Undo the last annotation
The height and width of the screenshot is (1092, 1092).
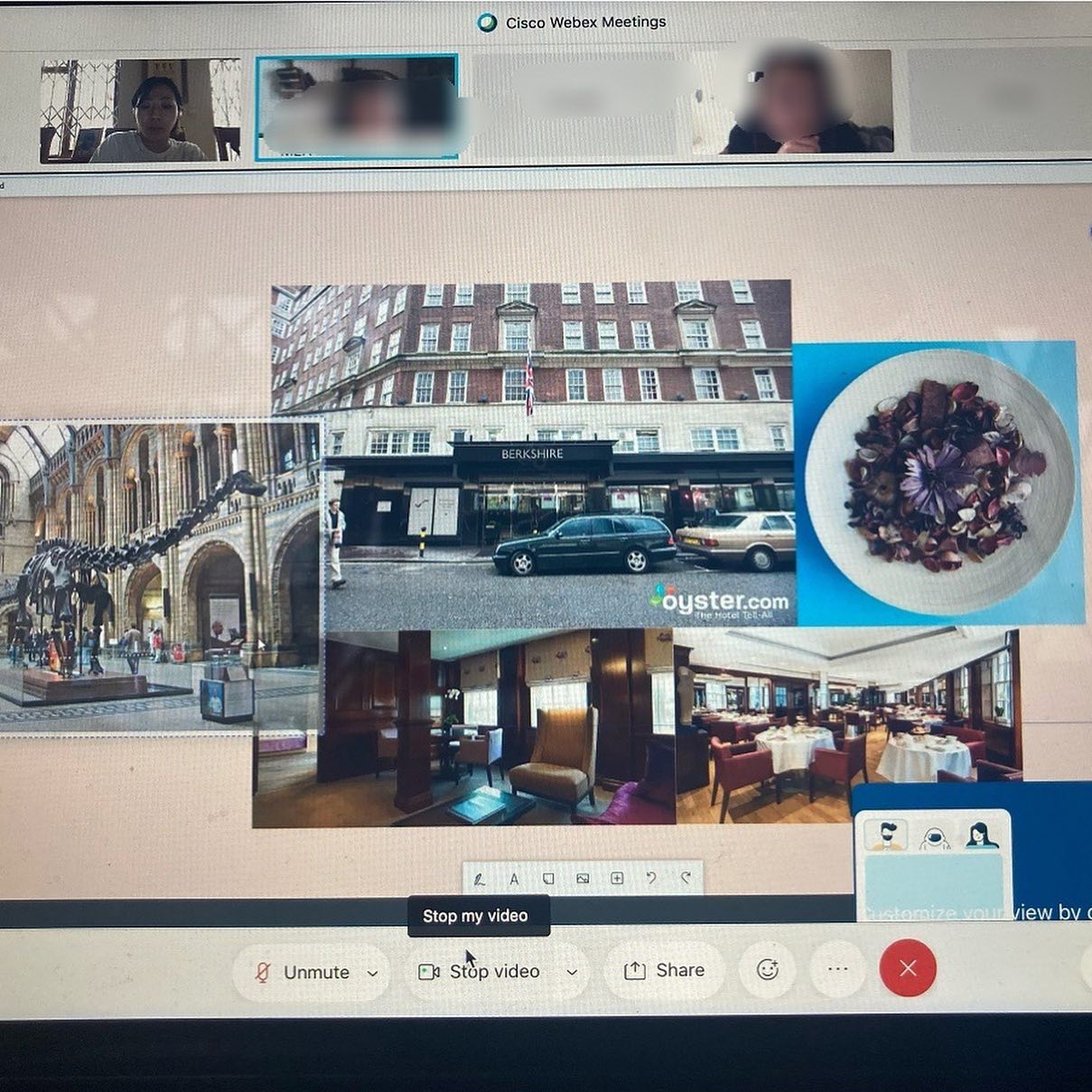tap(651, 878)
